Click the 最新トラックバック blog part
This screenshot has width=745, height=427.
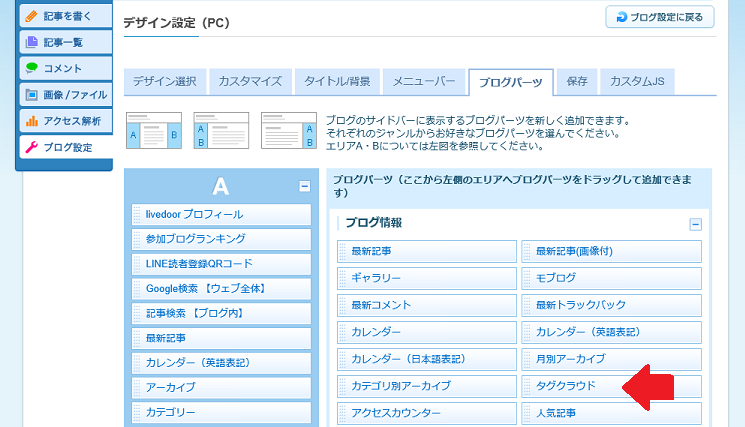(611, 305)
